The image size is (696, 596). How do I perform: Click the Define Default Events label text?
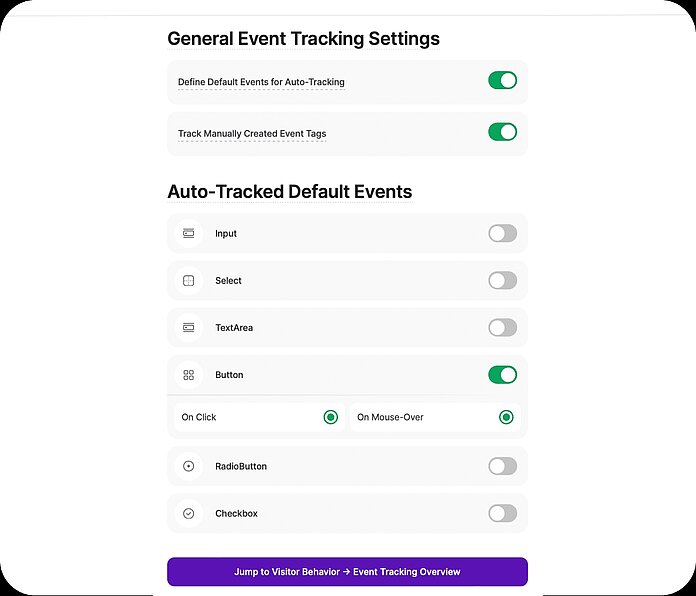pyautogui.click(x=261, y=81)
